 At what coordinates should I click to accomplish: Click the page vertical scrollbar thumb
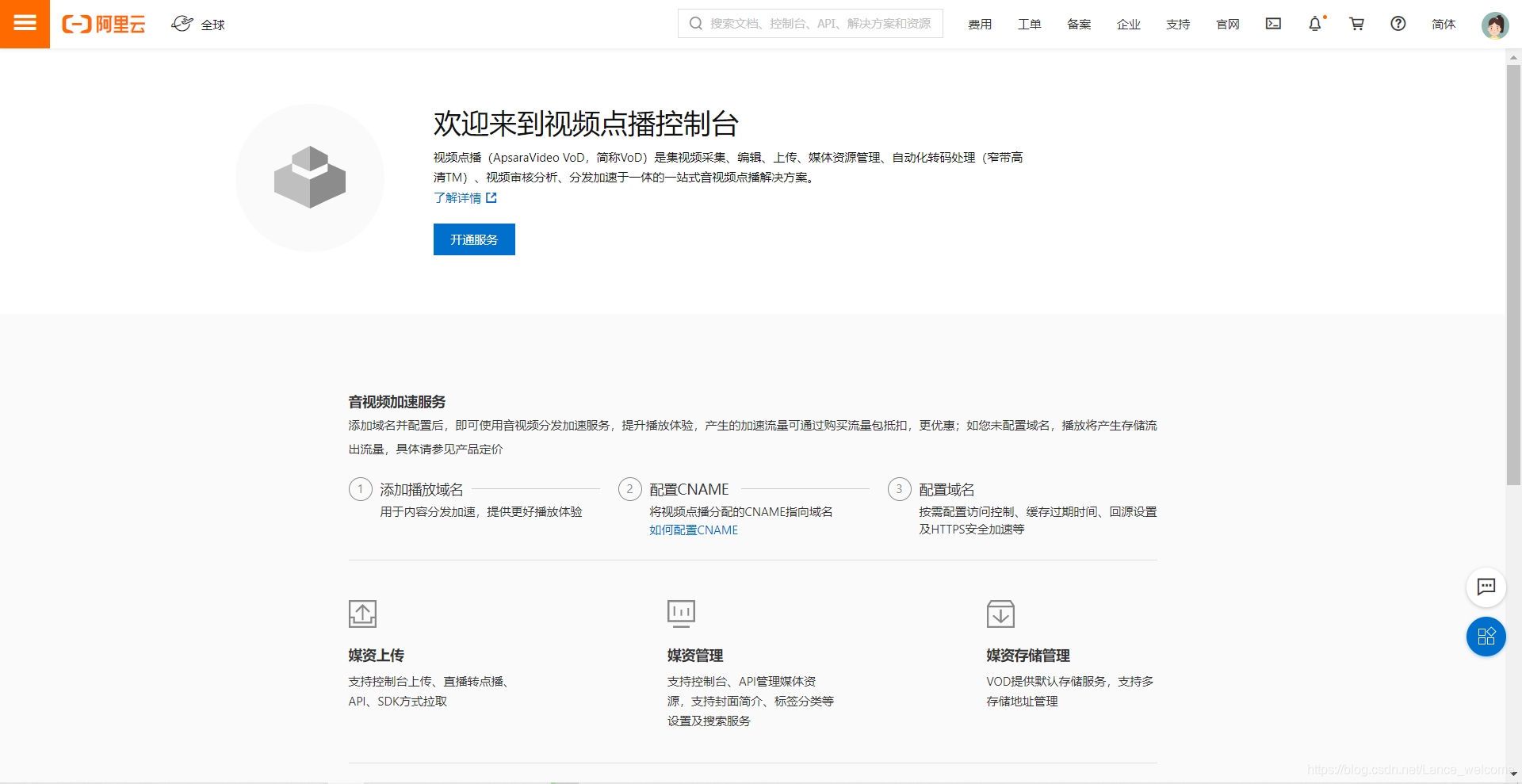[1513, 274]
